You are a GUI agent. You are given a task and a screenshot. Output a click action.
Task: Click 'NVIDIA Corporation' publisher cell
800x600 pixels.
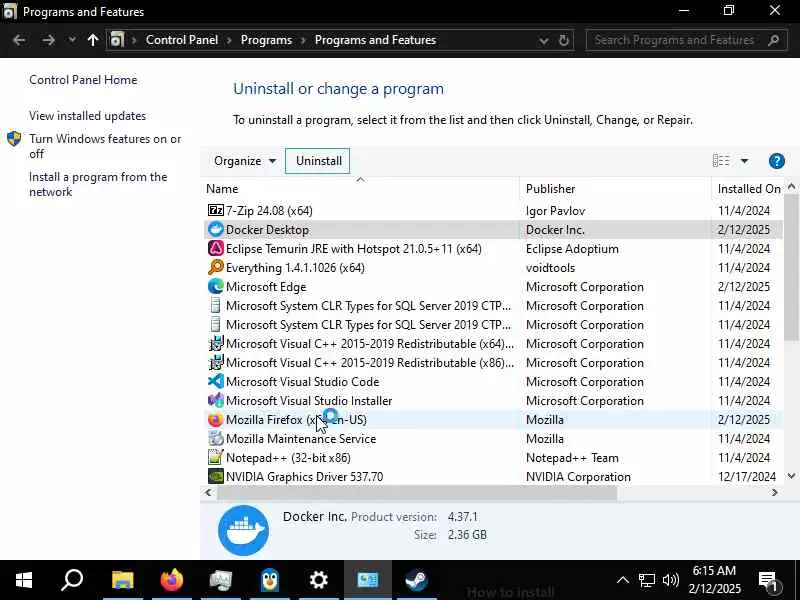coord(578,477)
